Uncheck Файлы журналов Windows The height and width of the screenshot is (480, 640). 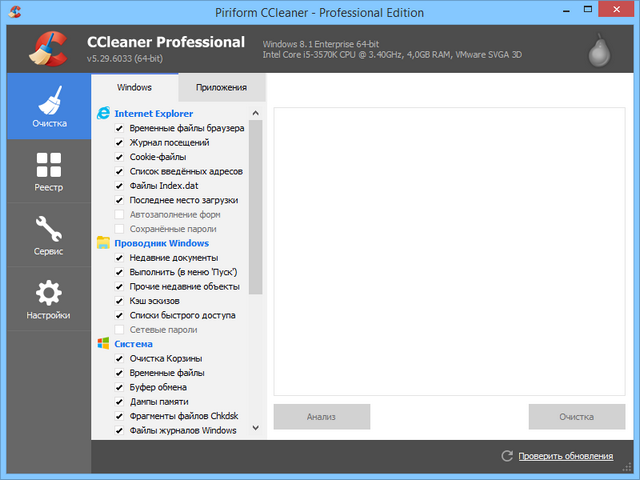[119, 430]
